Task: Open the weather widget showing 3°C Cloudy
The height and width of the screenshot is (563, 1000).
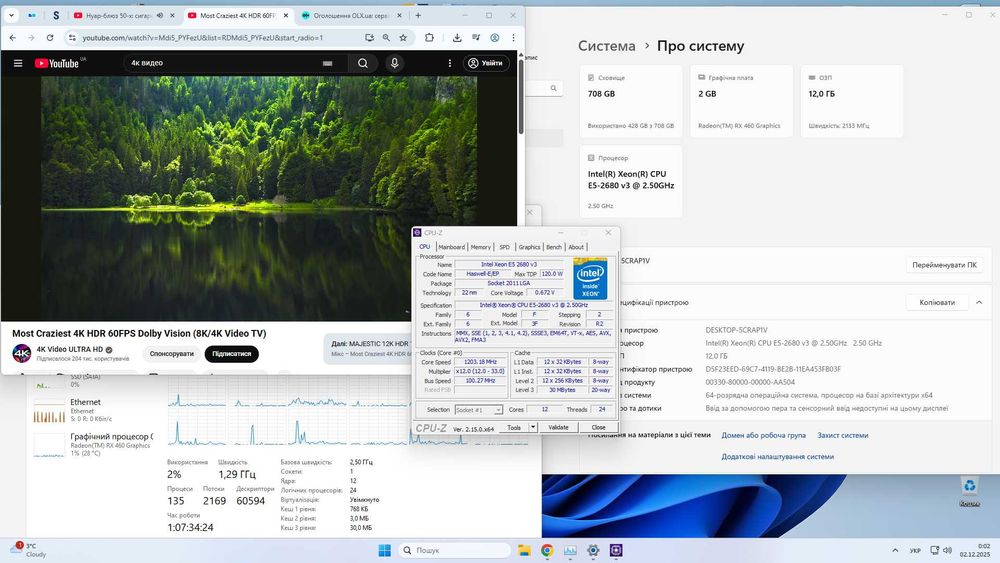Action: (29, 550)
